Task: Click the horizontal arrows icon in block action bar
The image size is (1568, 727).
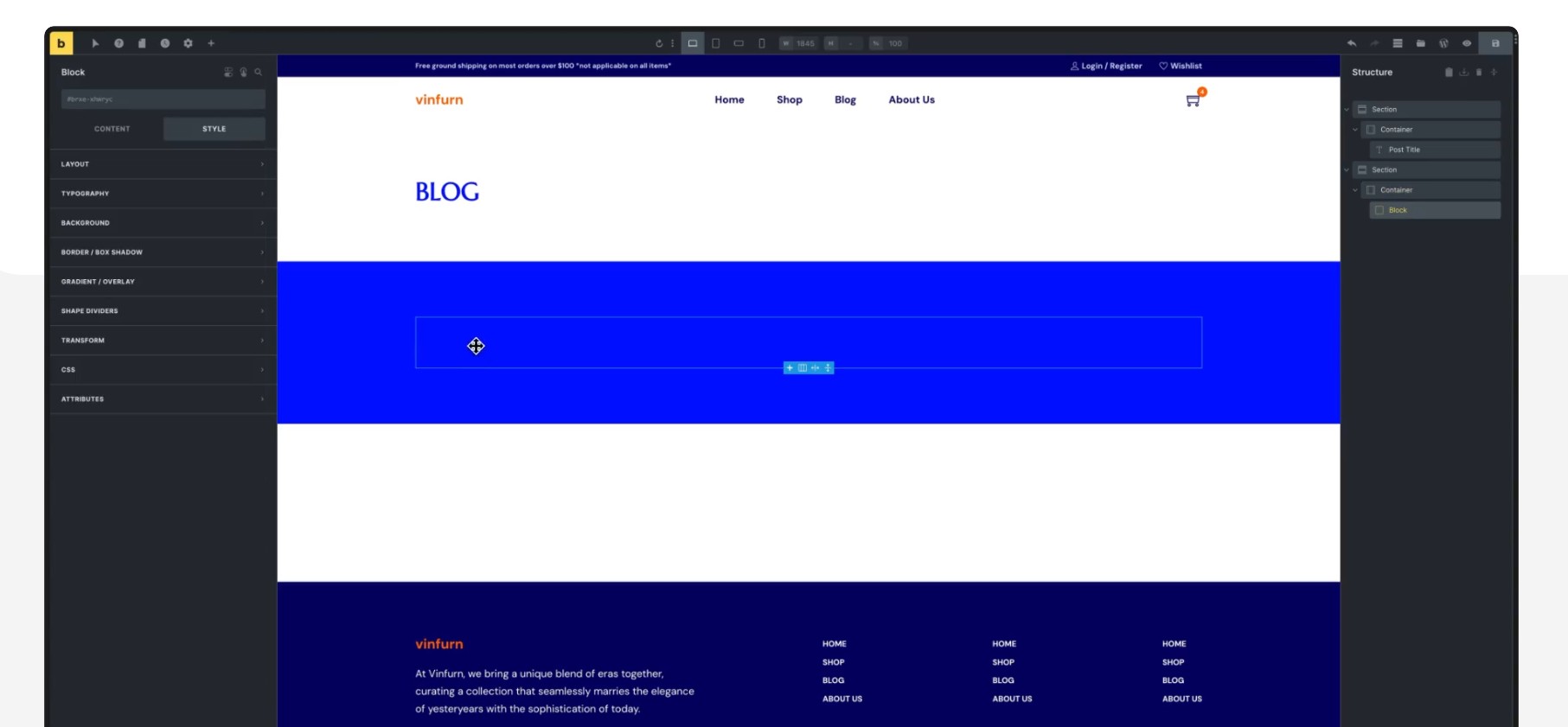Action: click(815, 368)
